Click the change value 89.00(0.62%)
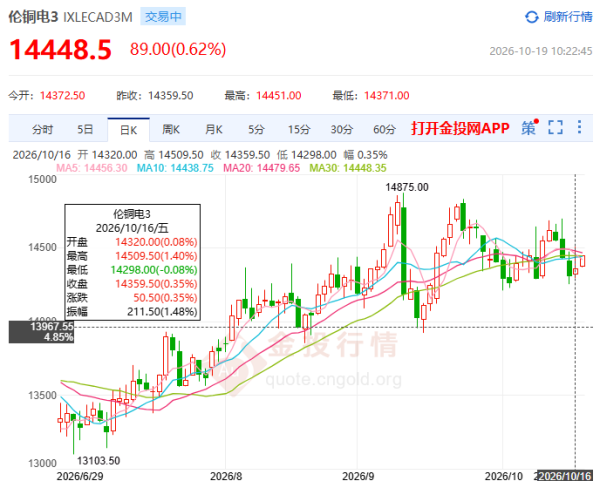The image size is (600, 481). pos(178,49)
